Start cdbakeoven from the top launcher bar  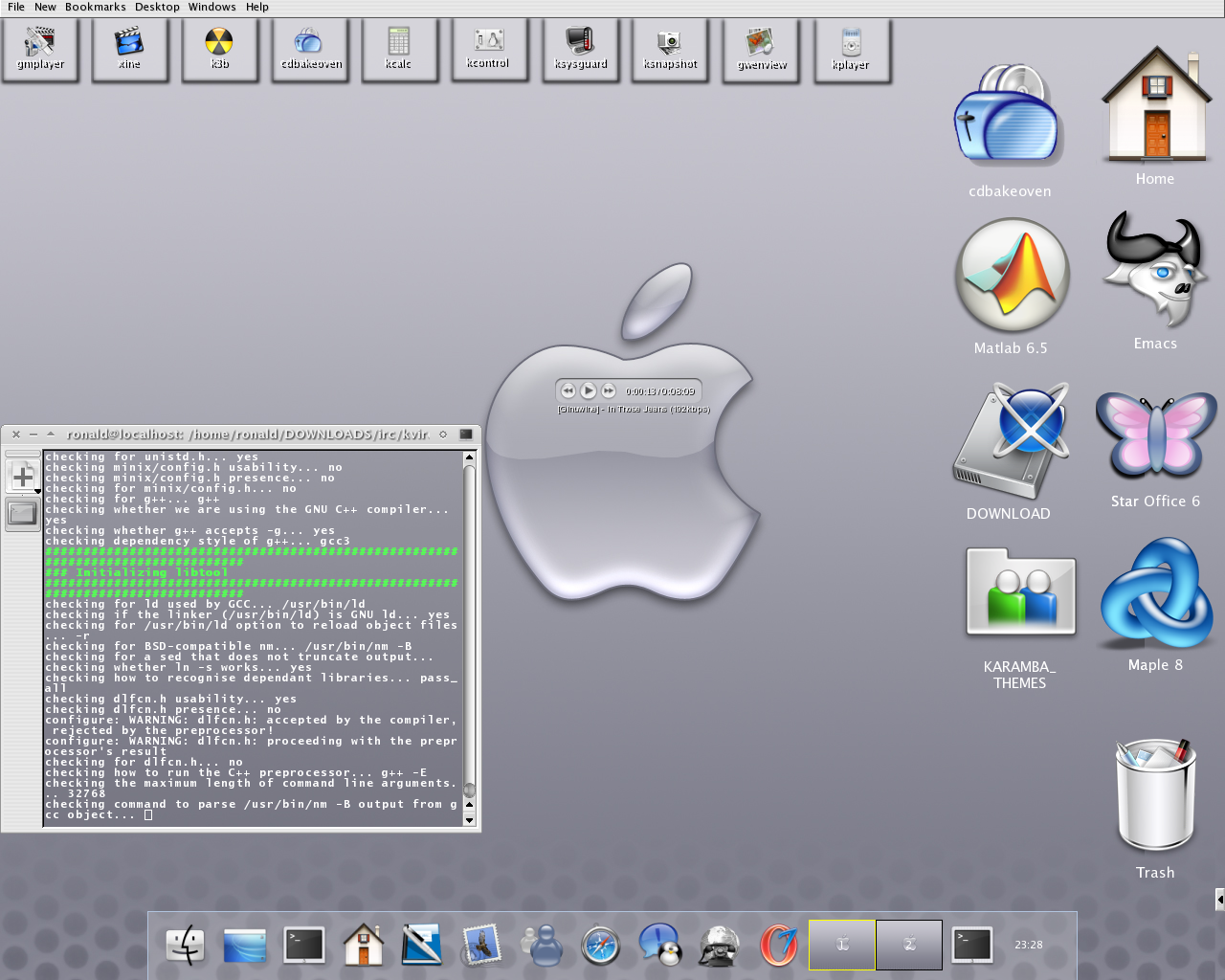[310, 50]
